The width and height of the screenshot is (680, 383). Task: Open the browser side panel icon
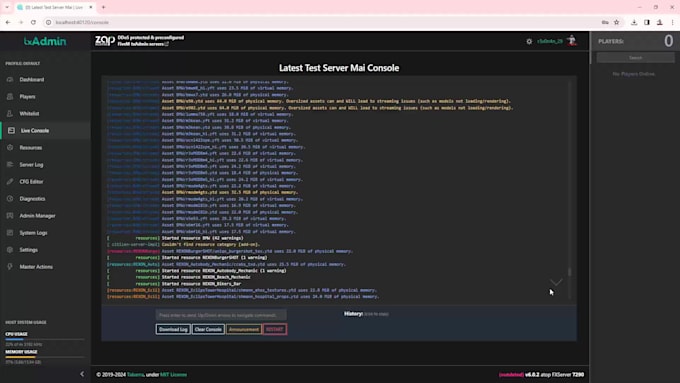point(647,22)
